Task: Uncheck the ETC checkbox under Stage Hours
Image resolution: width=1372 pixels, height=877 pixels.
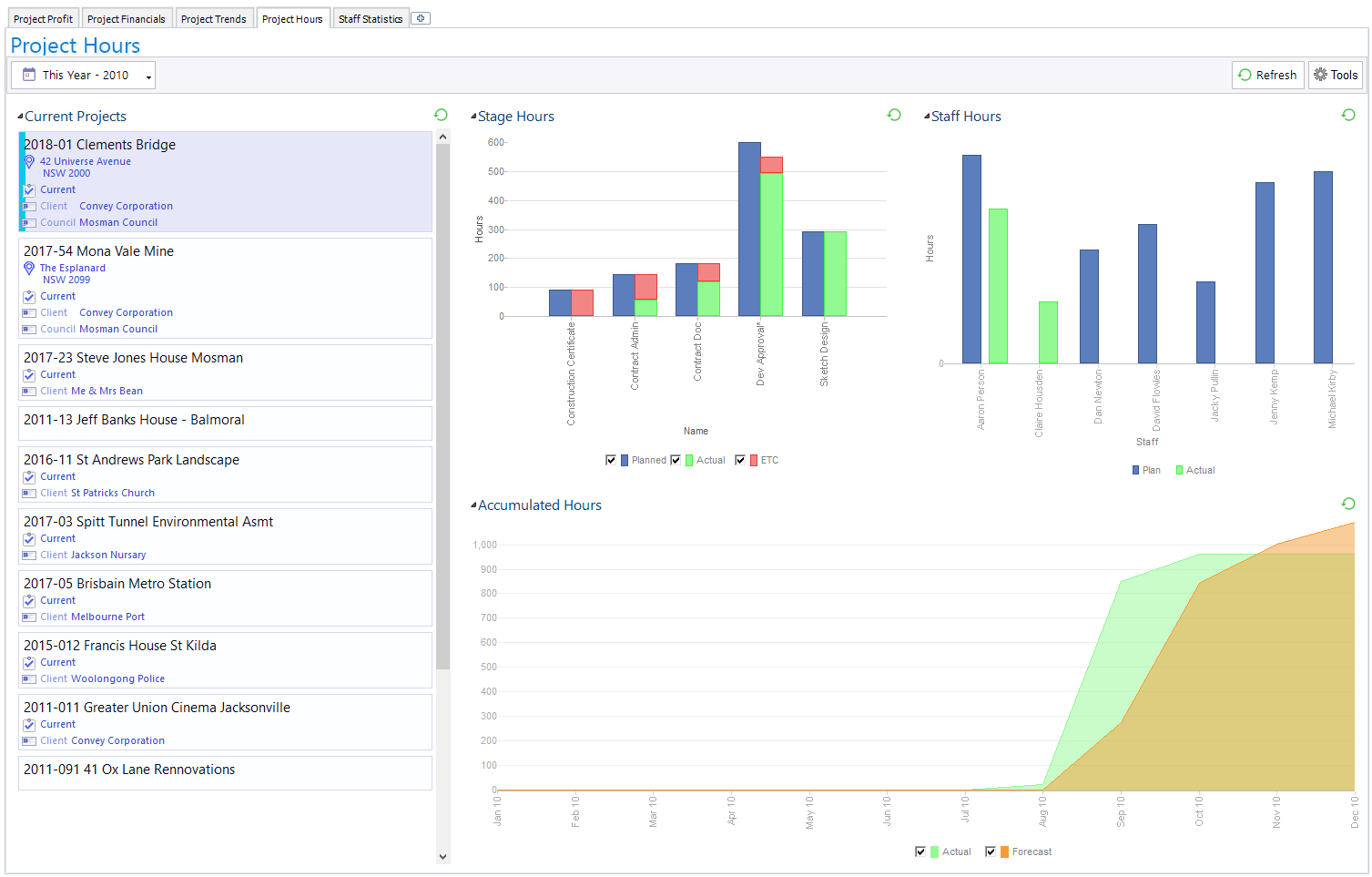Action: coord(740,460)
